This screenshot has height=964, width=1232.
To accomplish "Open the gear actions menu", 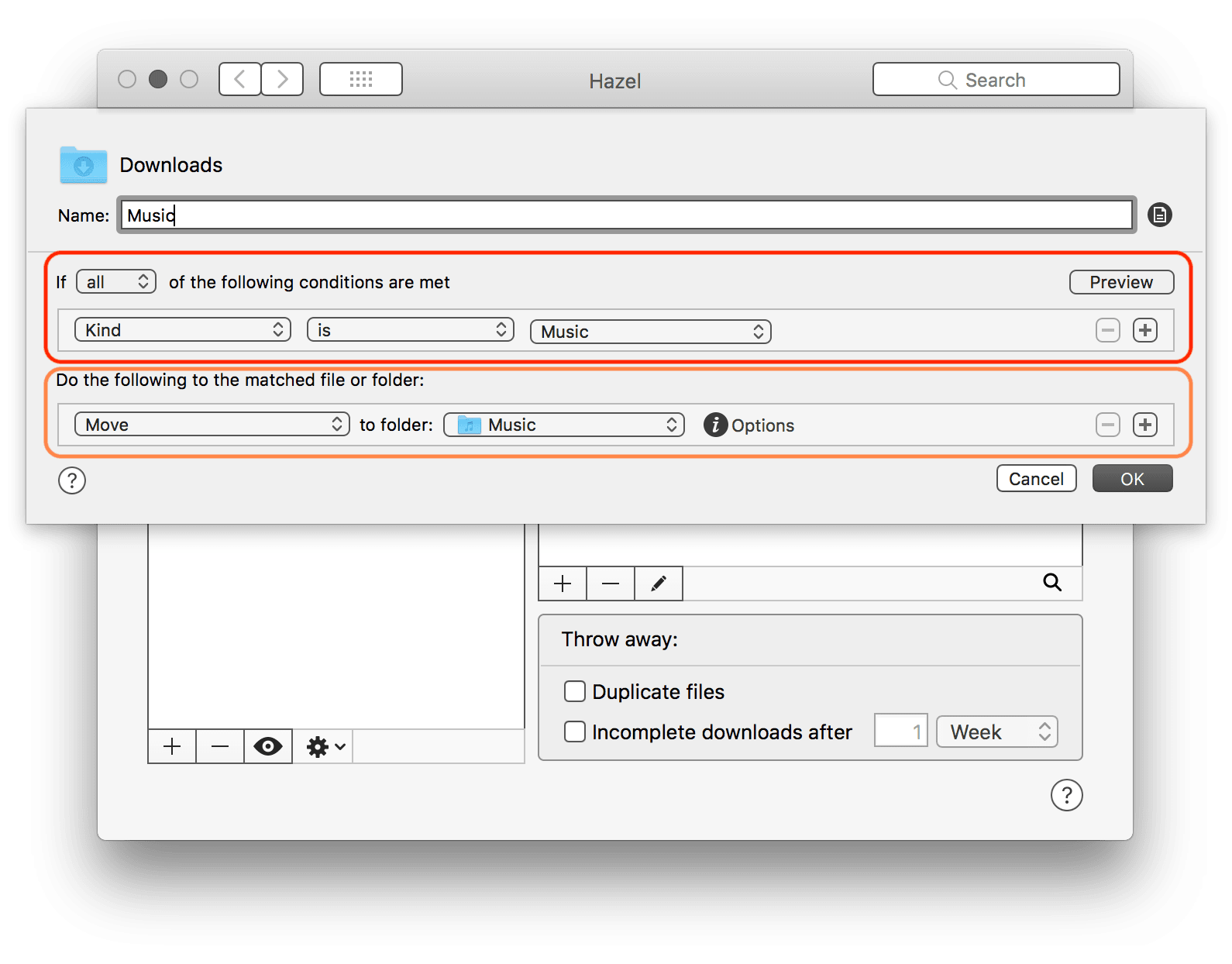I will click(325, 746).
